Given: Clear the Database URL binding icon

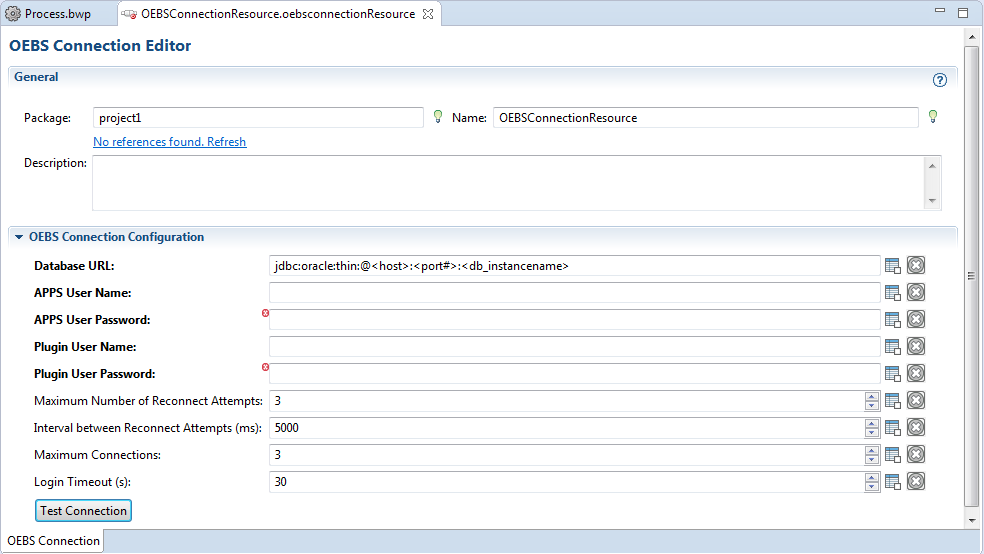Looking at the screenshot, I should pos(916,265).
